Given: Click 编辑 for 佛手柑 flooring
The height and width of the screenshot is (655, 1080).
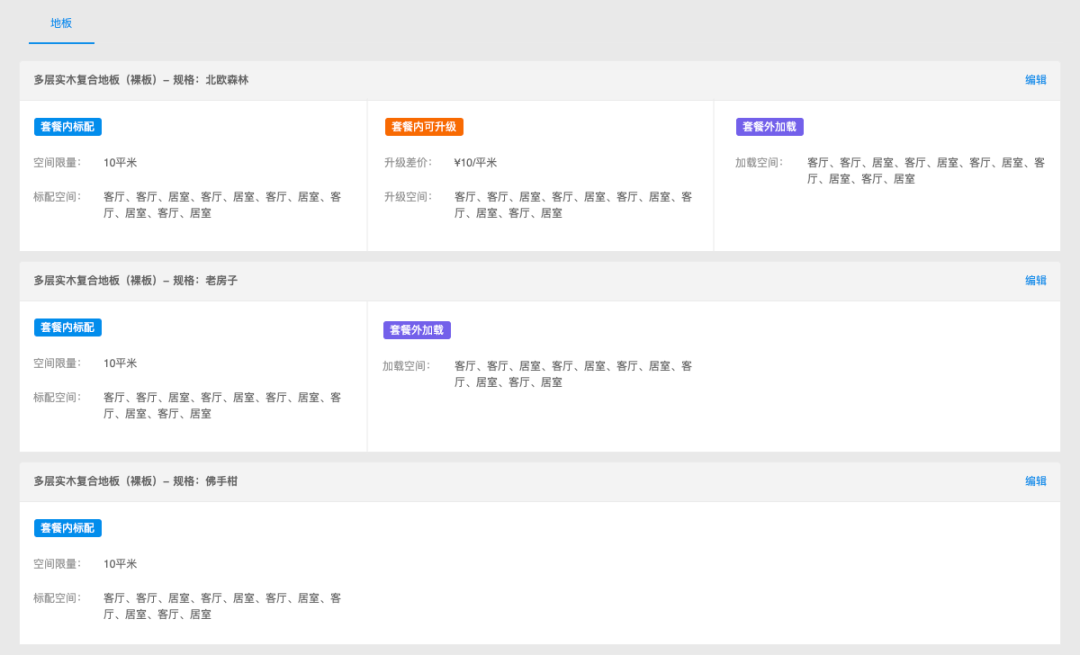Looking at the screenshot, I should pyautogui.click(x=1035, y=481).
